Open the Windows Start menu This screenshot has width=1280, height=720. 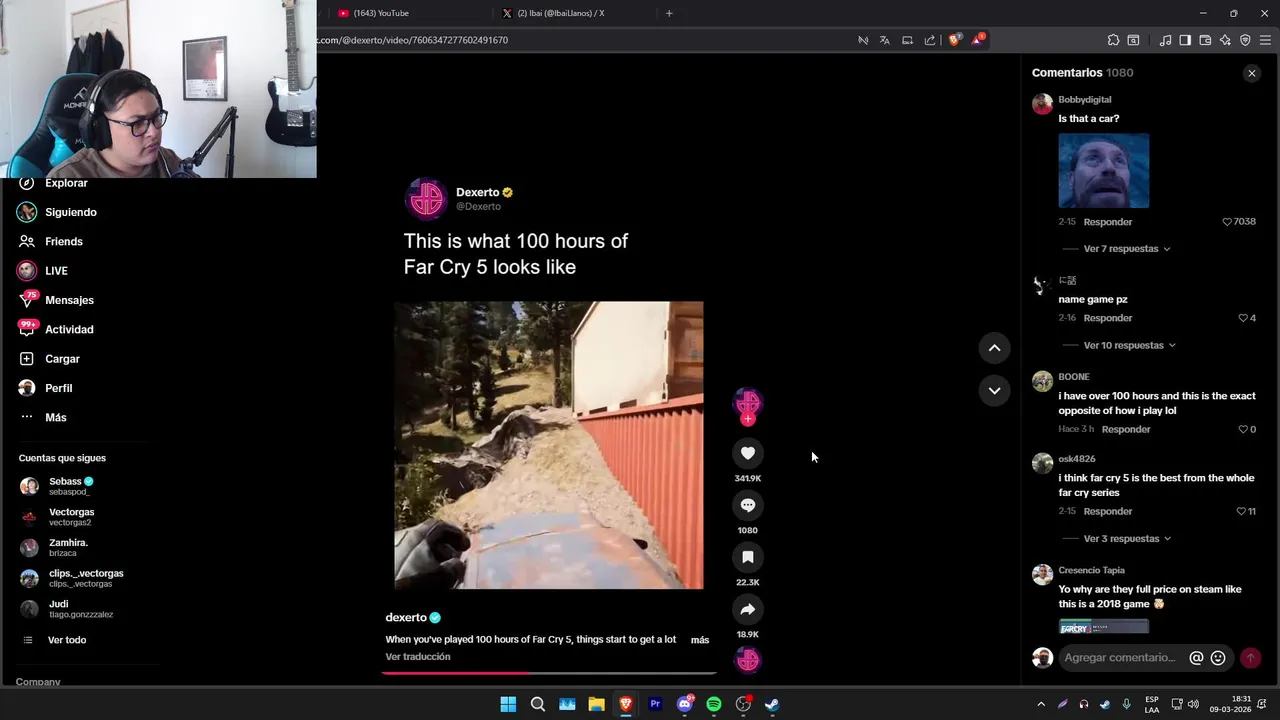coord(508,704)
